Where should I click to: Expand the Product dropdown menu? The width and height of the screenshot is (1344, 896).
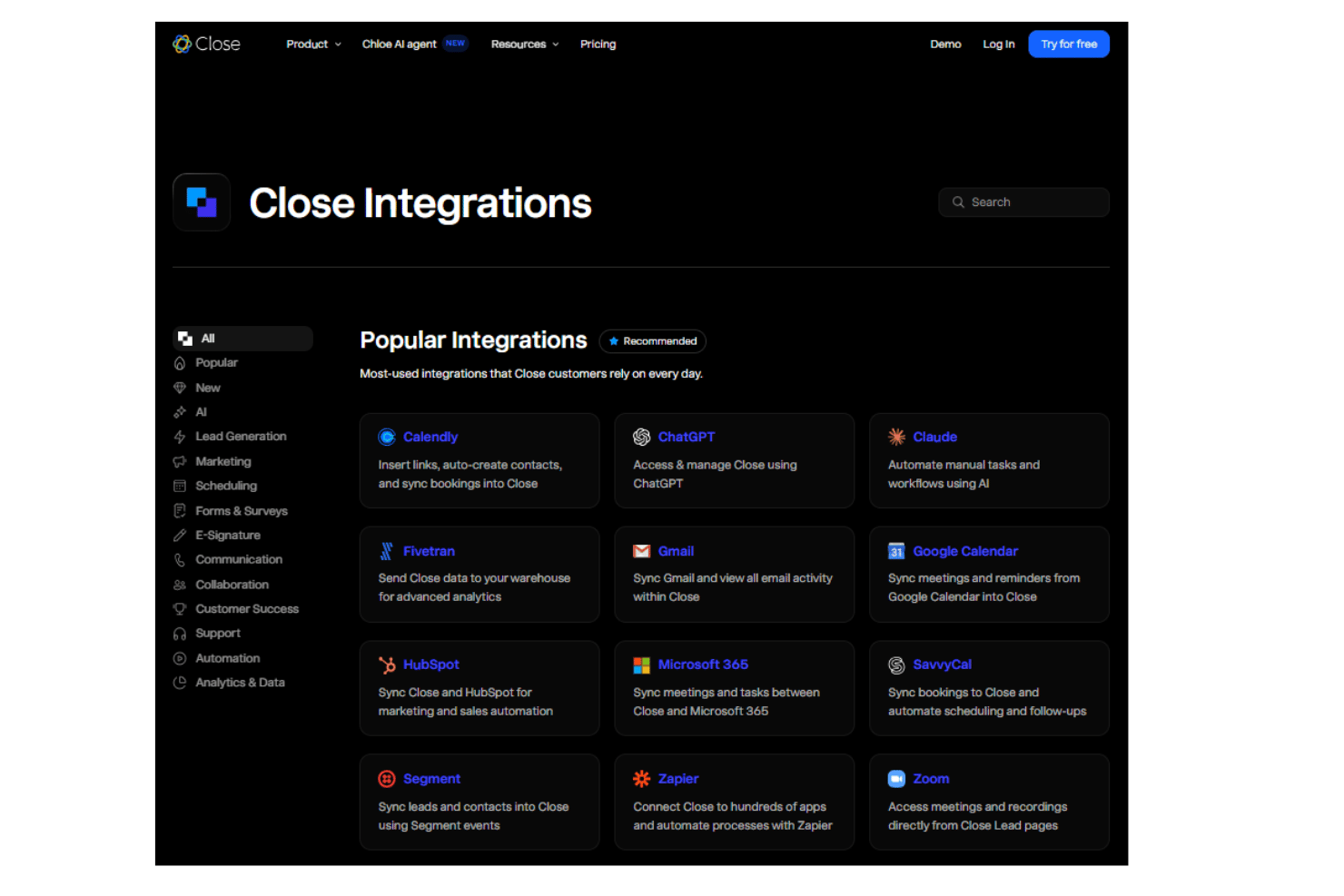(313, 44)
